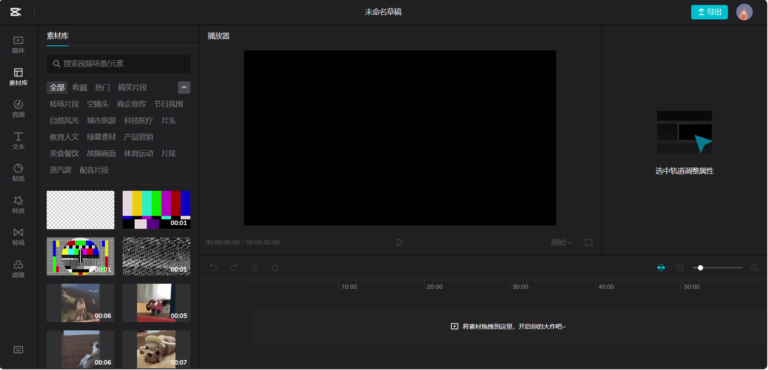Filter by 故障画面 category
Viewport: 768px width, 370px height.
(101, 154)
